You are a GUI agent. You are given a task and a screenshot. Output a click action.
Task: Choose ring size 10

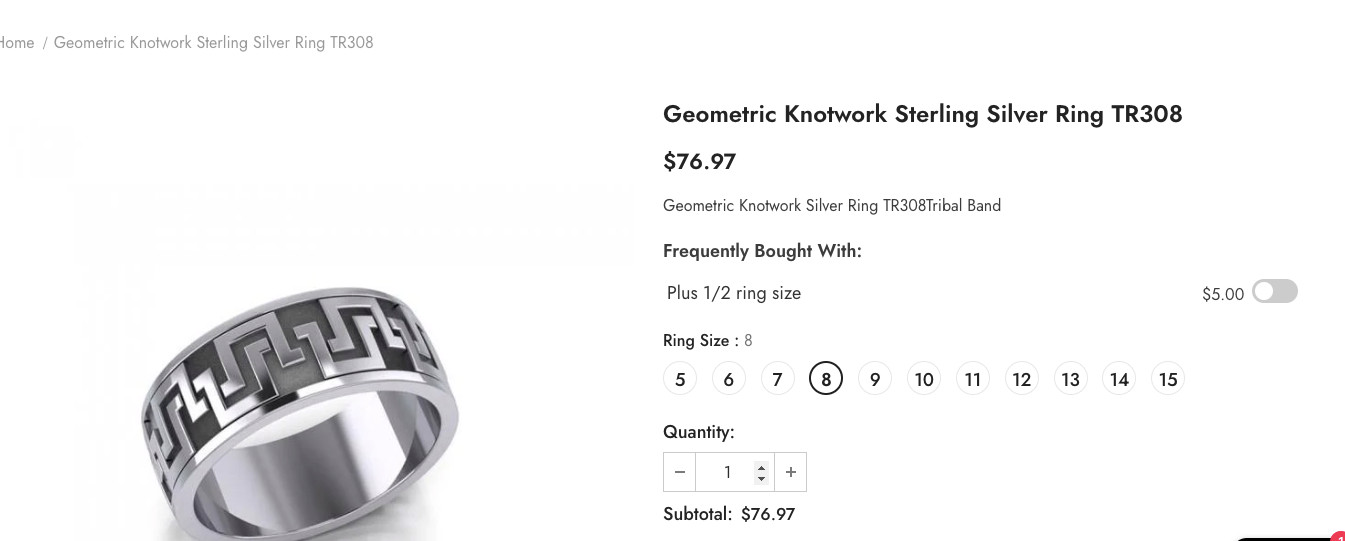pyautogui.click(x=924, y=379)
